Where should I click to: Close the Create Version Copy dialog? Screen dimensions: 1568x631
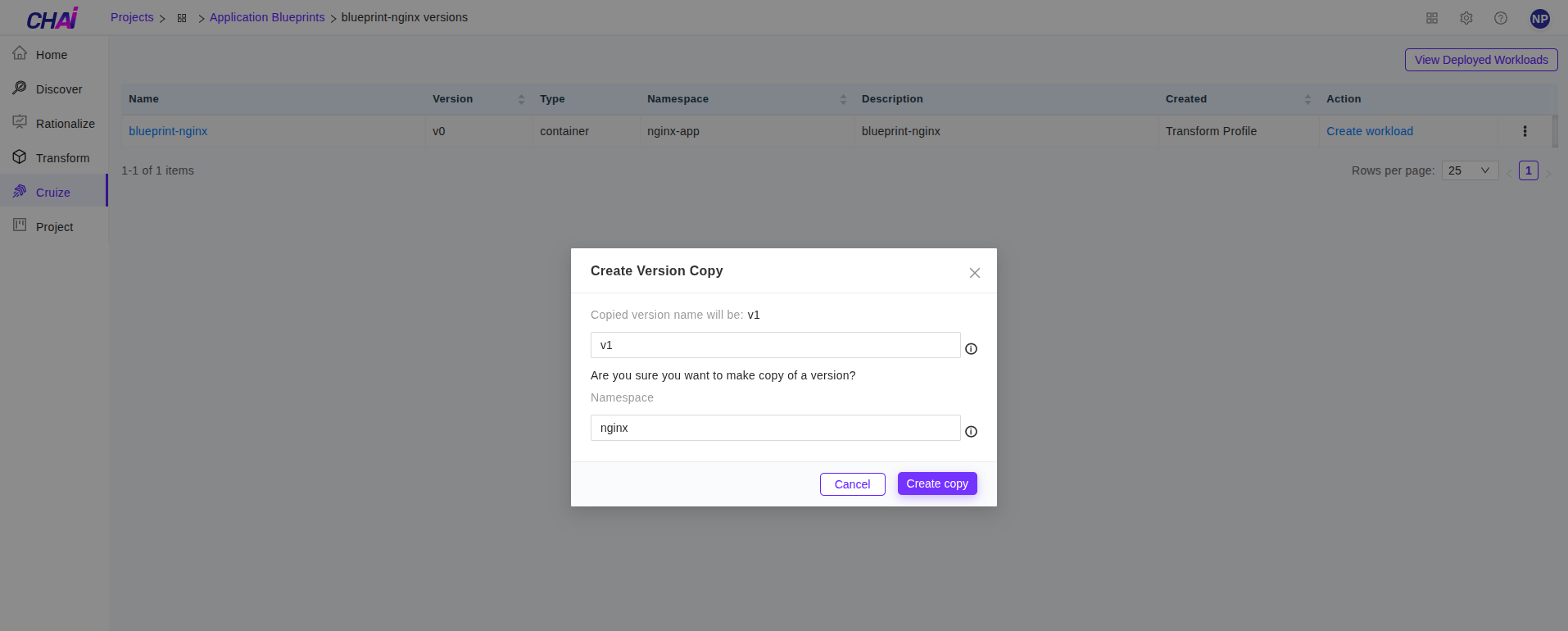(x=974, y=273)
